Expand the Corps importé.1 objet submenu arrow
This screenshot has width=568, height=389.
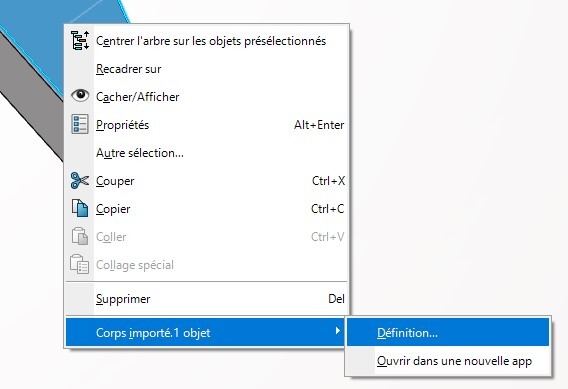(x=338, y=331)
